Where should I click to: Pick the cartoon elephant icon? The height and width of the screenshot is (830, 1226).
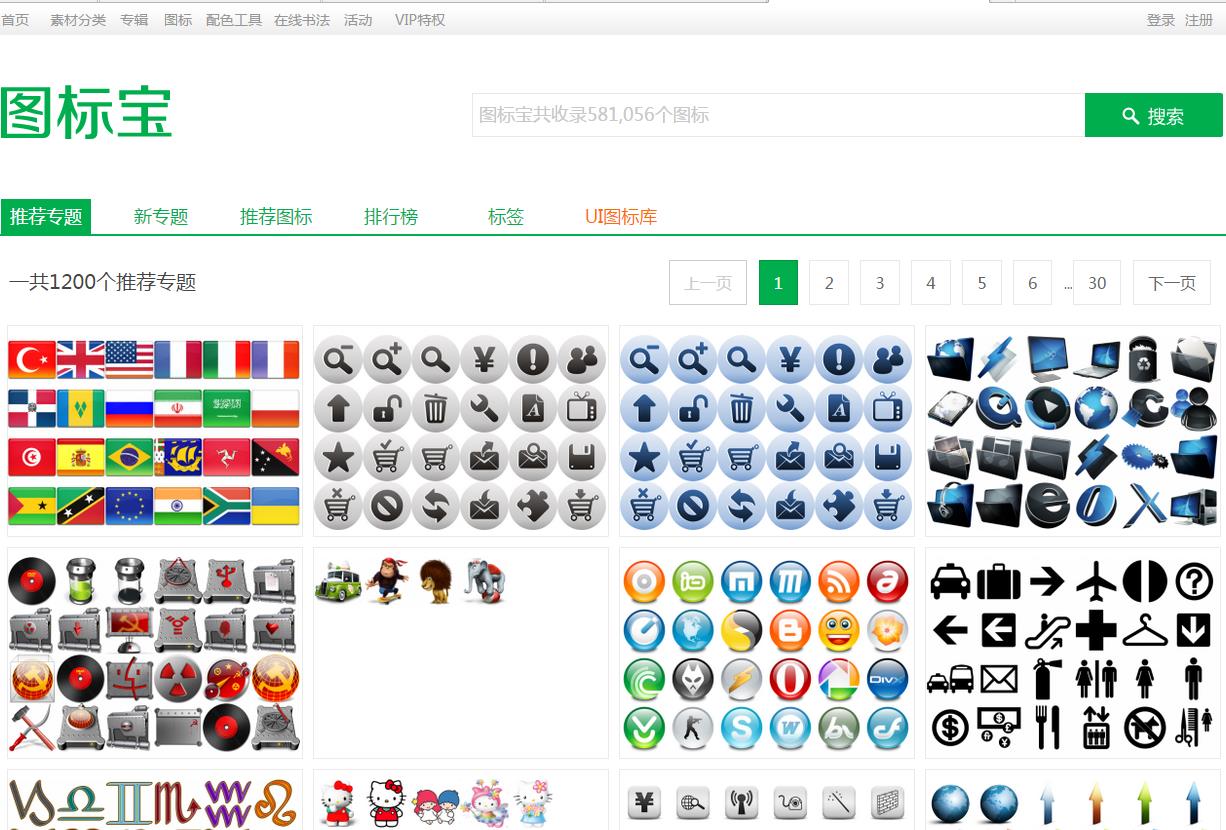tap(485, 582)
